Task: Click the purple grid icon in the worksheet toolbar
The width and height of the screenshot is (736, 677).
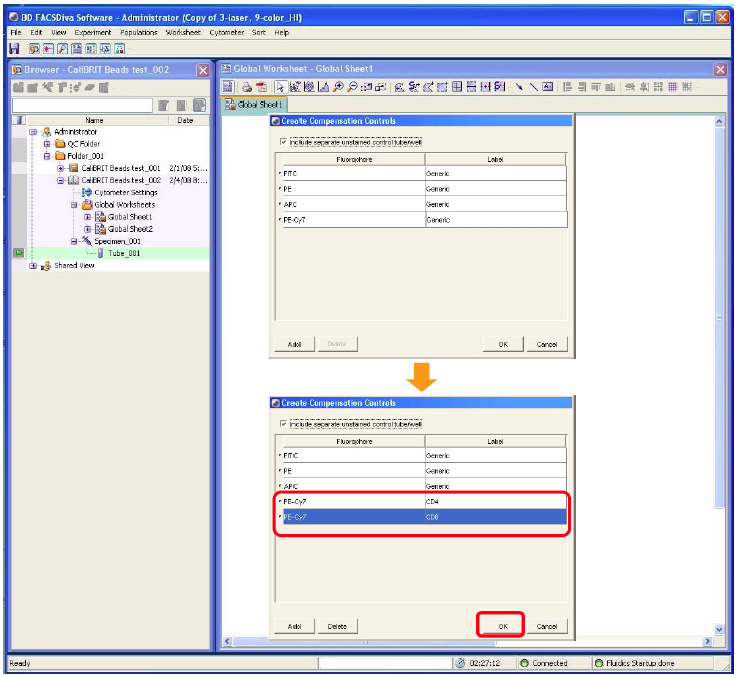Action: pyautogui.click(x=673, y=87)
